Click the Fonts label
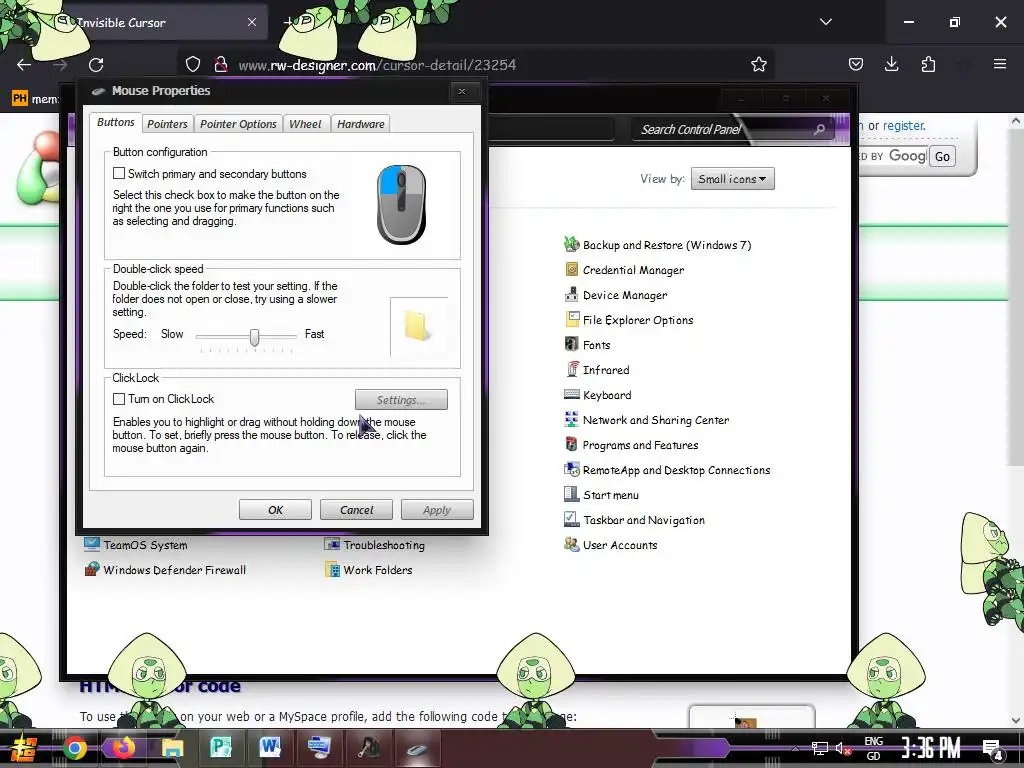This screenshot has height=768, width=1024. 596,345
